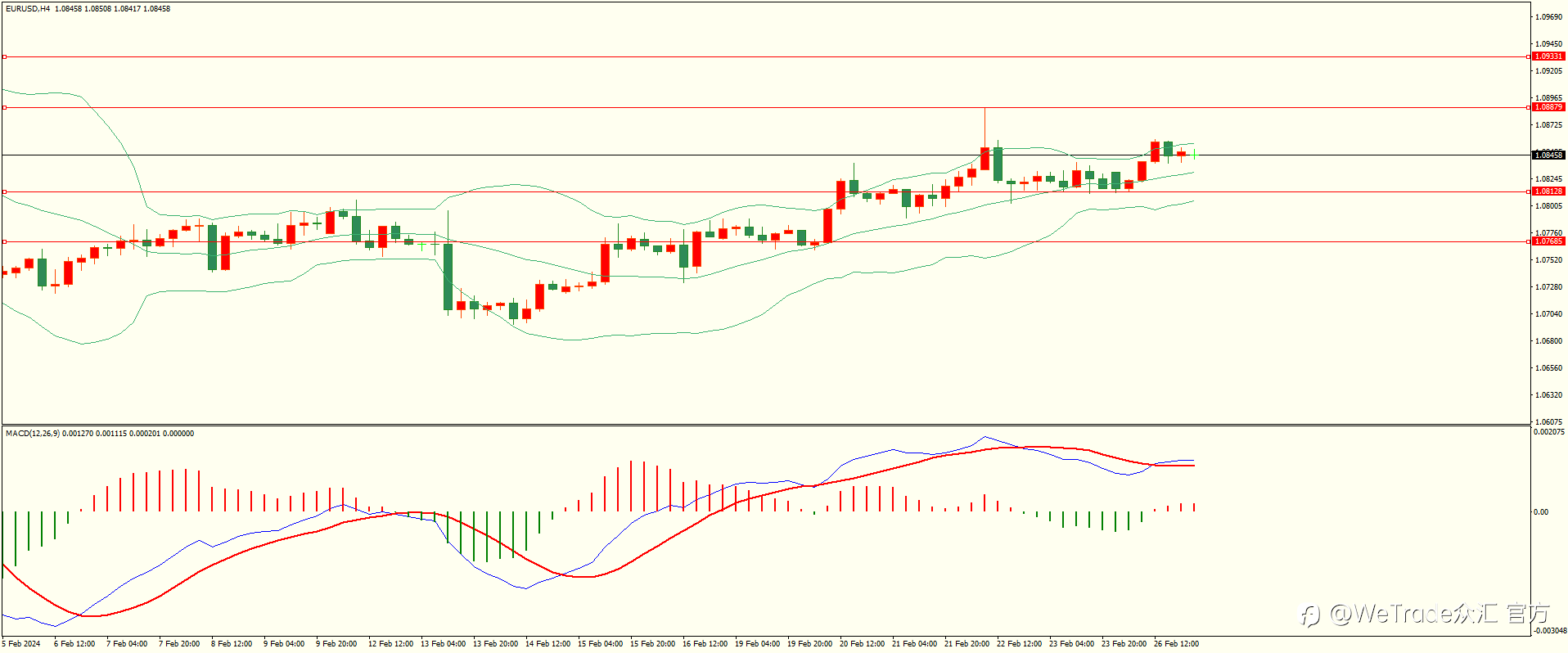Select the black 1.08458 current price tag
Image resolution: width=1568 pixels, height=653 pixels.
pos(1548,155)
